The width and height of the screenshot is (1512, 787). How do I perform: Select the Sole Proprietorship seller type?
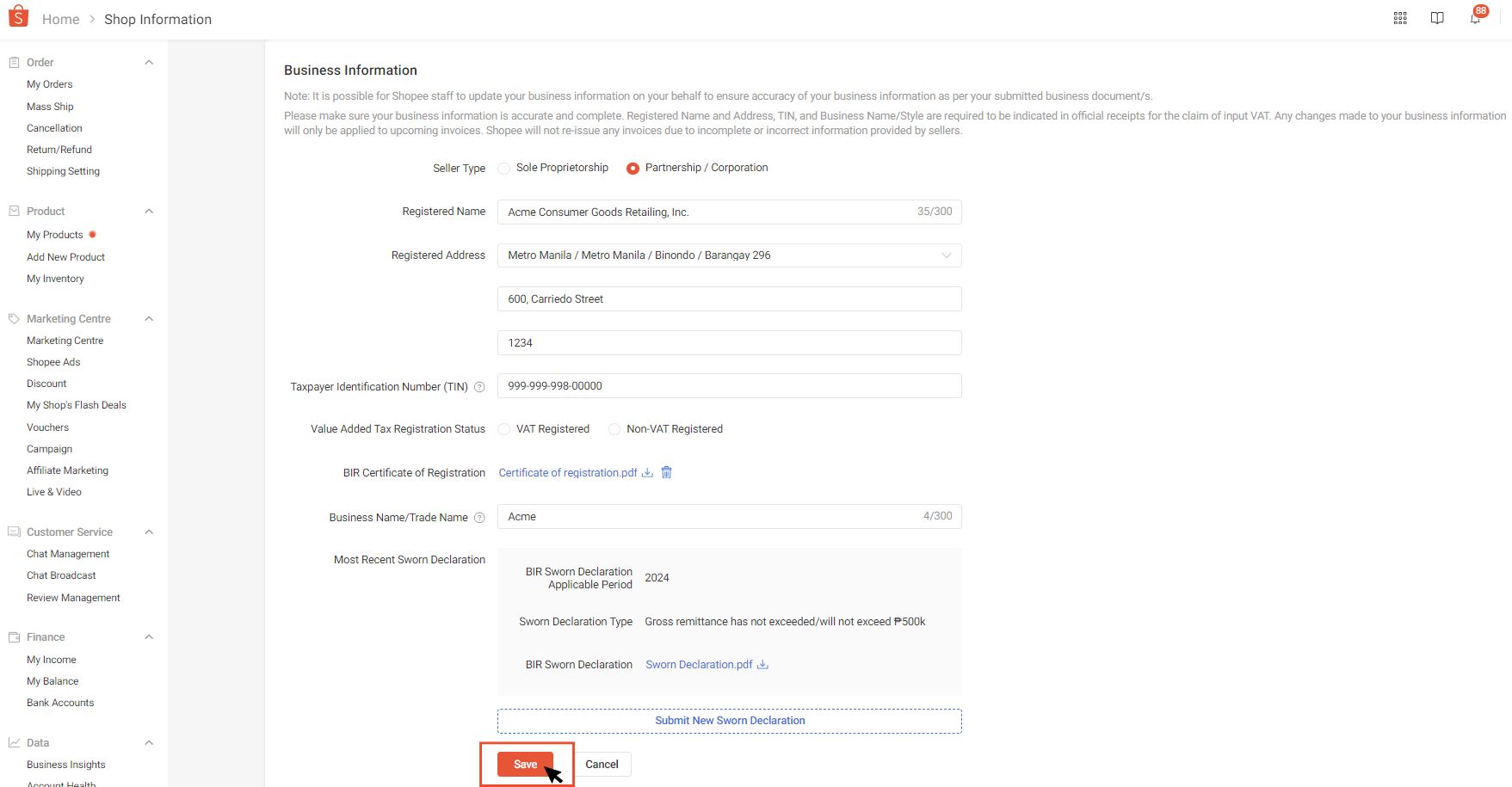pyautogui.click(x=503, y=168)
